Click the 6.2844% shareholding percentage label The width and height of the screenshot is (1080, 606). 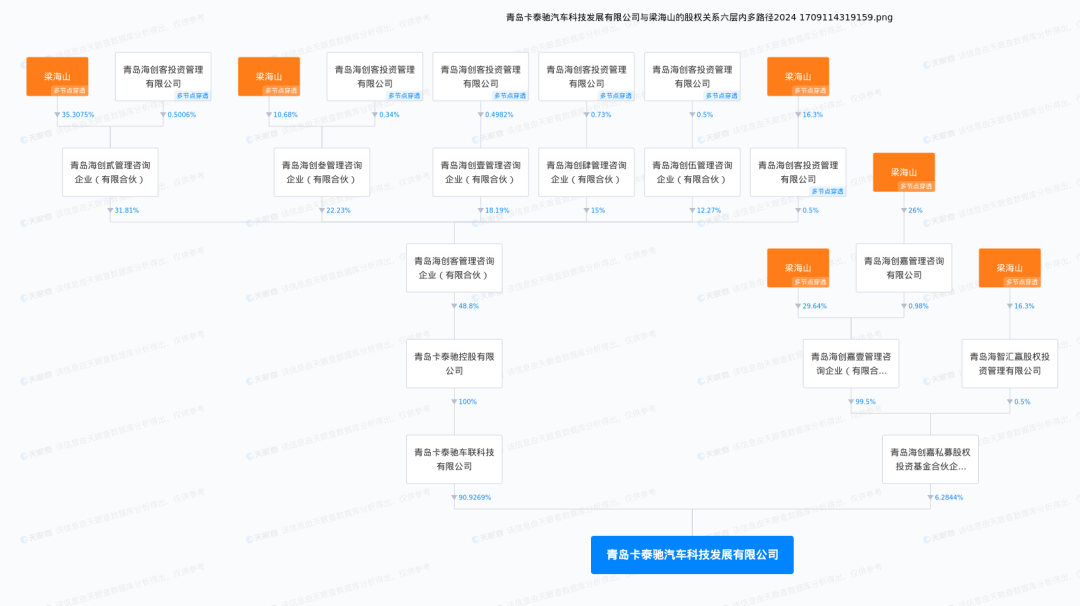point(948,497)
